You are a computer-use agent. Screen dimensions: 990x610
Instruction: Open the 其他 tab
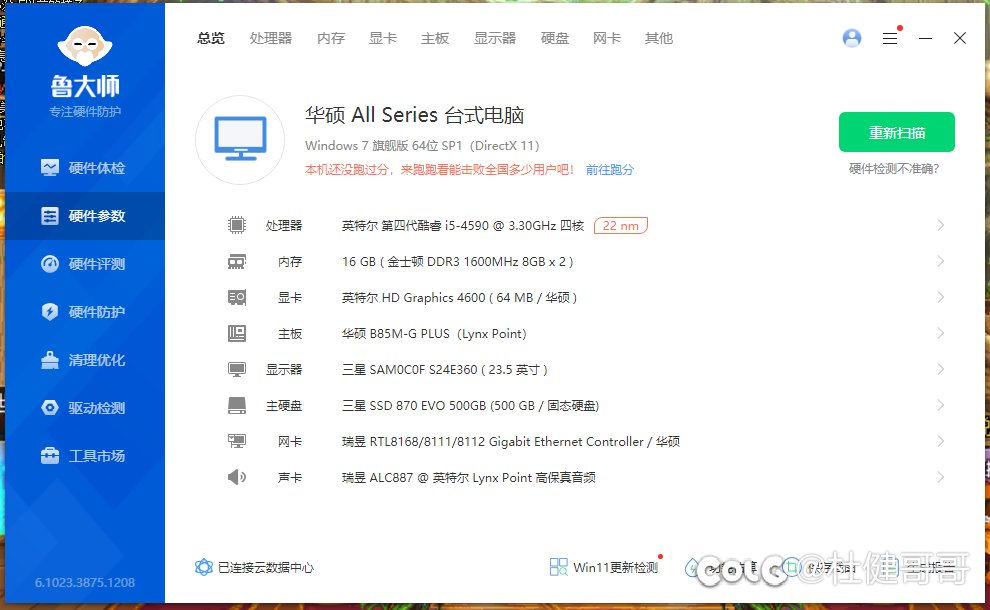point(659,39)
